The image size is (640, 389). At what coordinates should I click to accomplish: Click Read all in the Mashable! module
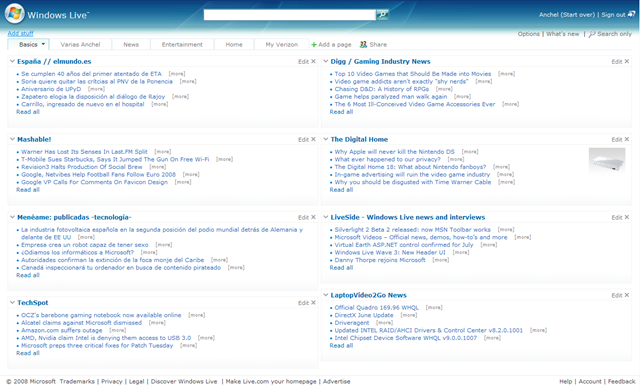tap(28, 190)
